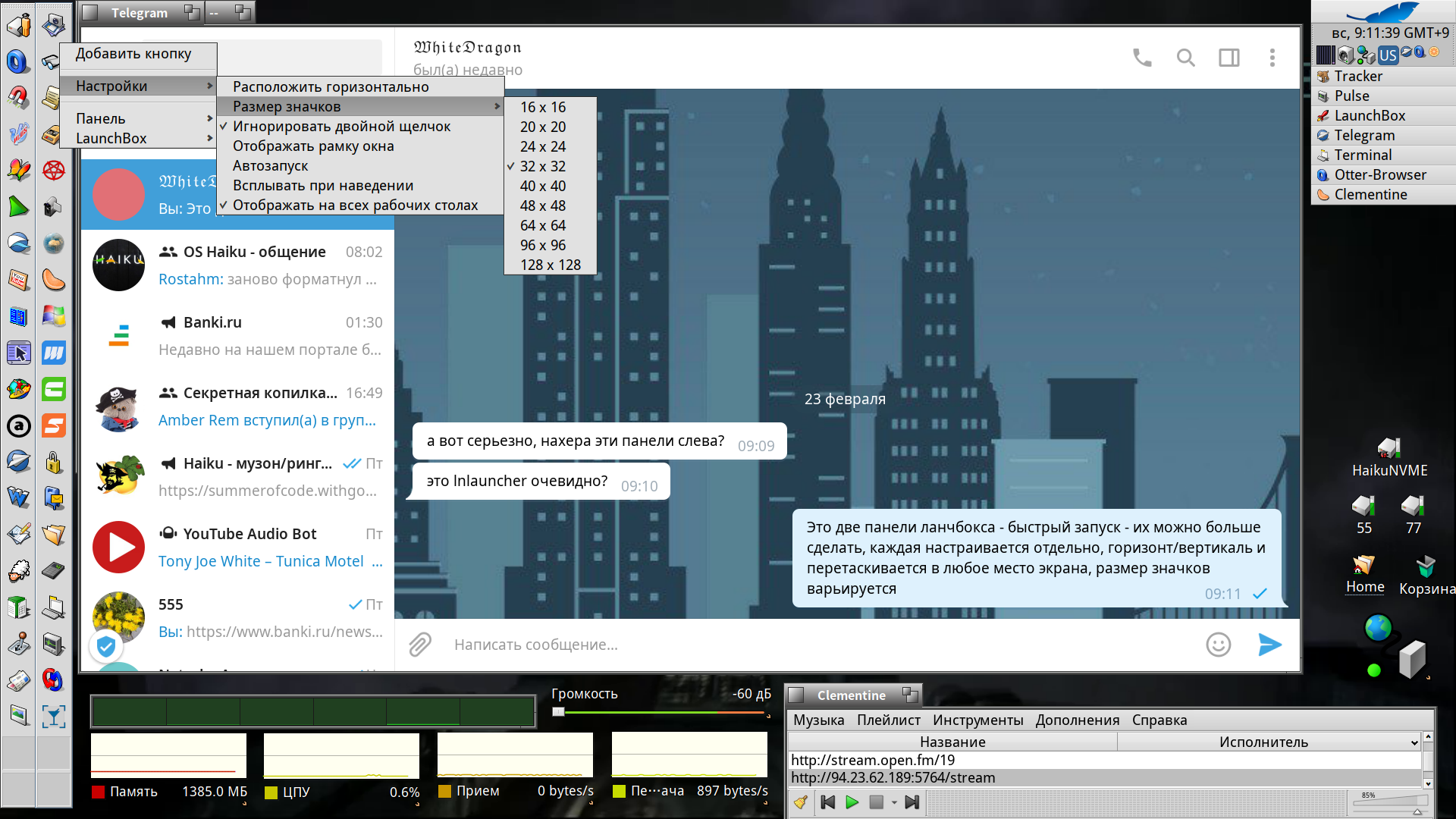The image size is (1456, 819).
Task: Open the Корзина trash desktop icon
Action: (x=1426, y=576)
